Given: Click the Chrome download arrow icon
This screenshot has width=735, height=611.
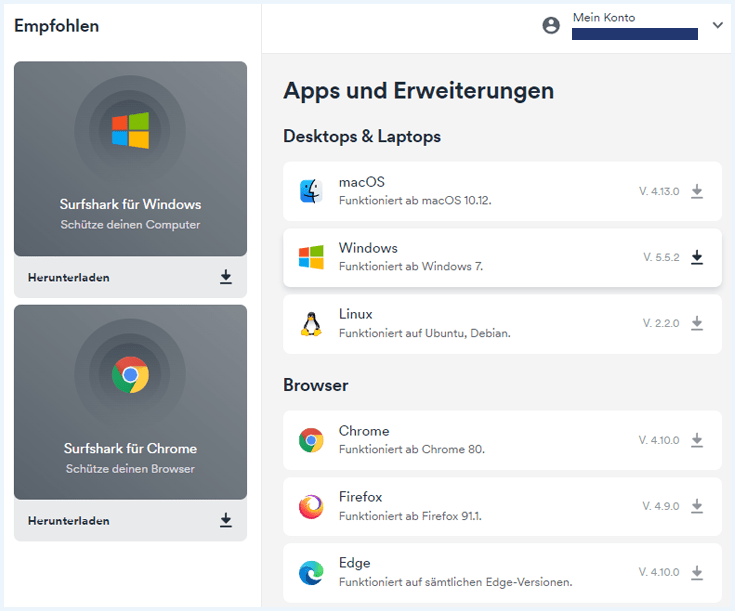Looking at the screenshot, I should pyautogui.click(x=697, y=440).
